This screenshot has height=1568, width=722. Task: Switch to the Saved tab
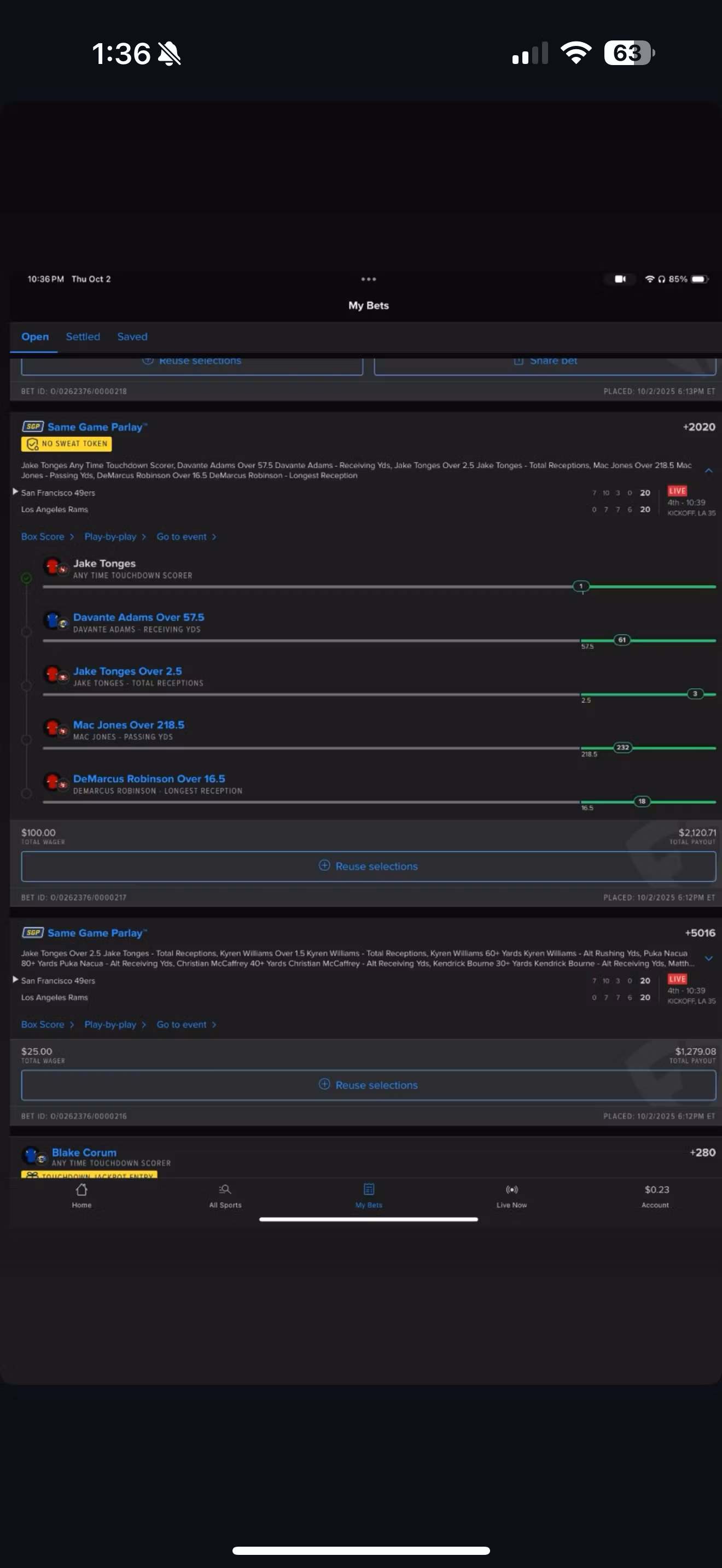point(132,337)
